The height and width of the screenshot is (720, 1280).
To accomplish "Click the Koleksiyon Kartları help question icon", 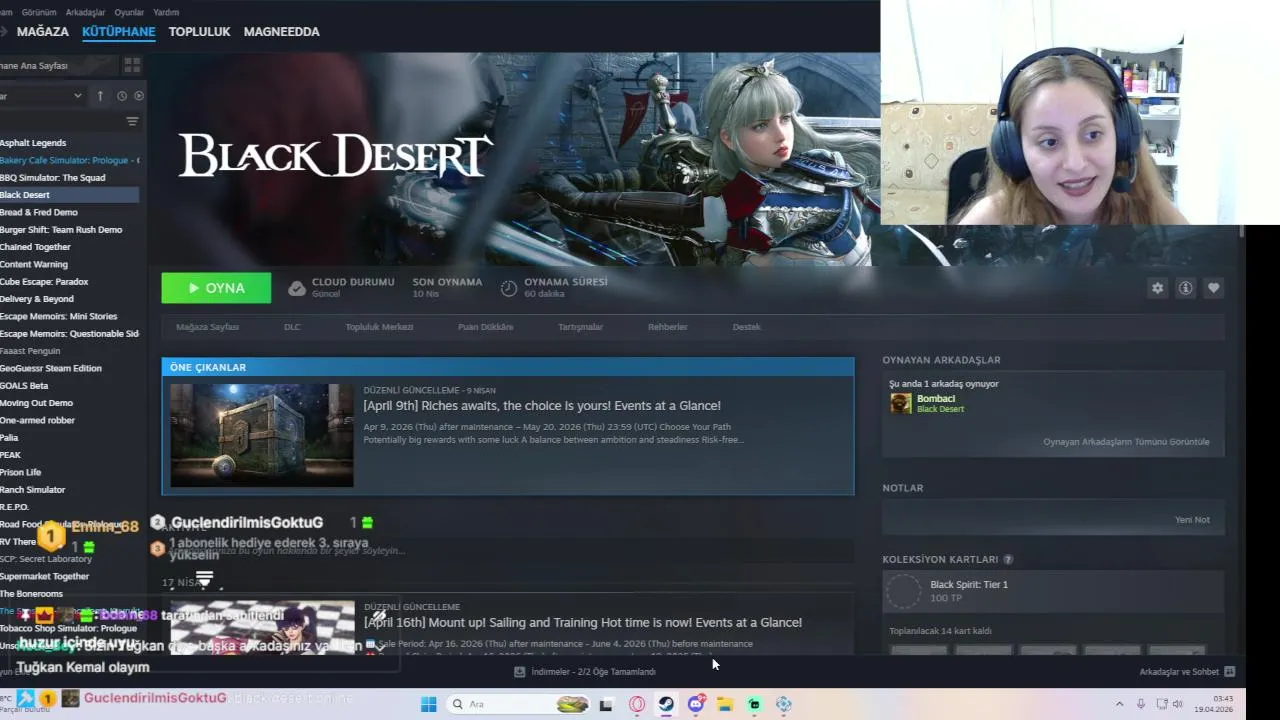I will coord(1008,560).
